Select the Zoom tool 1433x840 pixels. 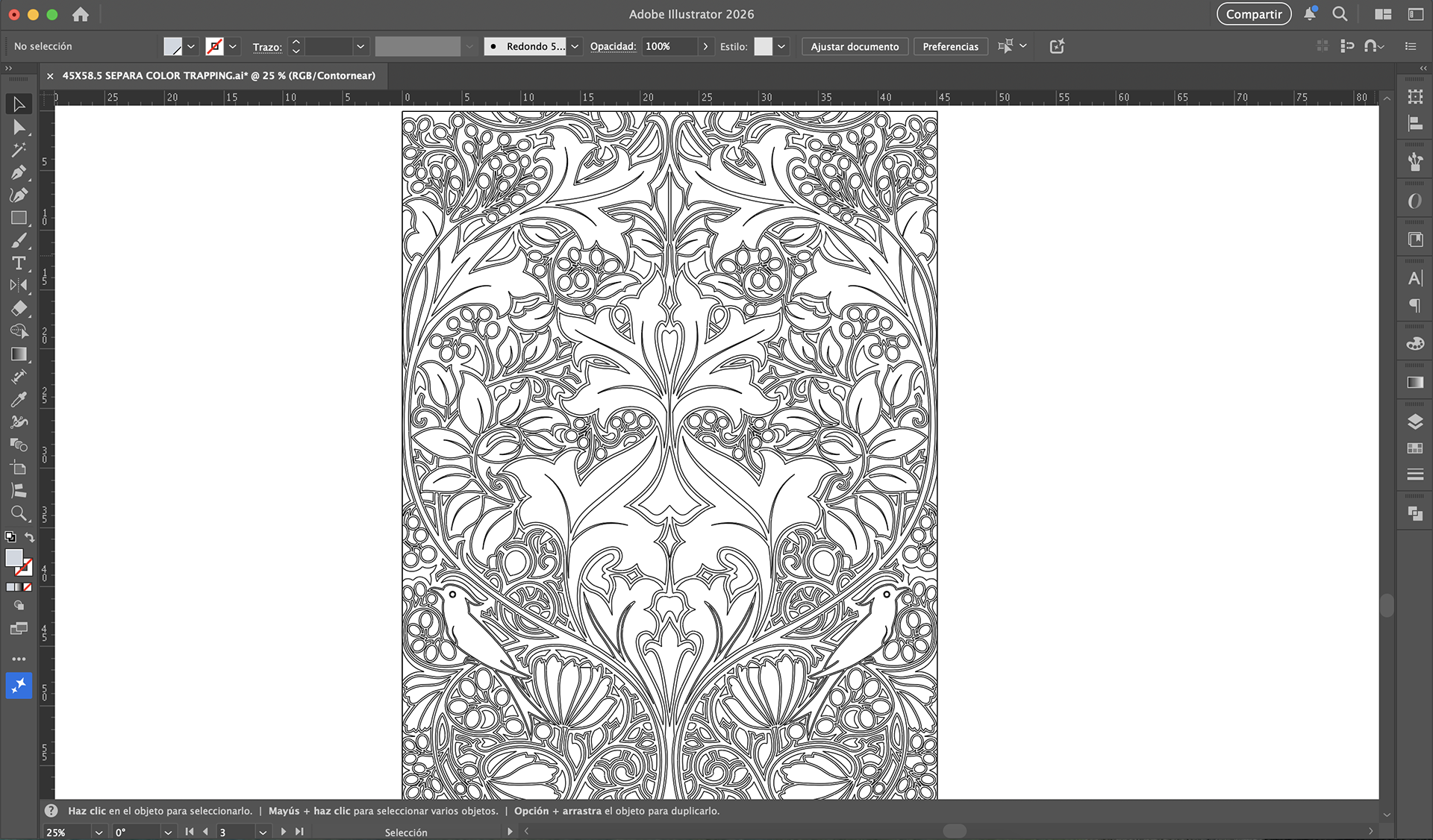click(x=19, y=513)
